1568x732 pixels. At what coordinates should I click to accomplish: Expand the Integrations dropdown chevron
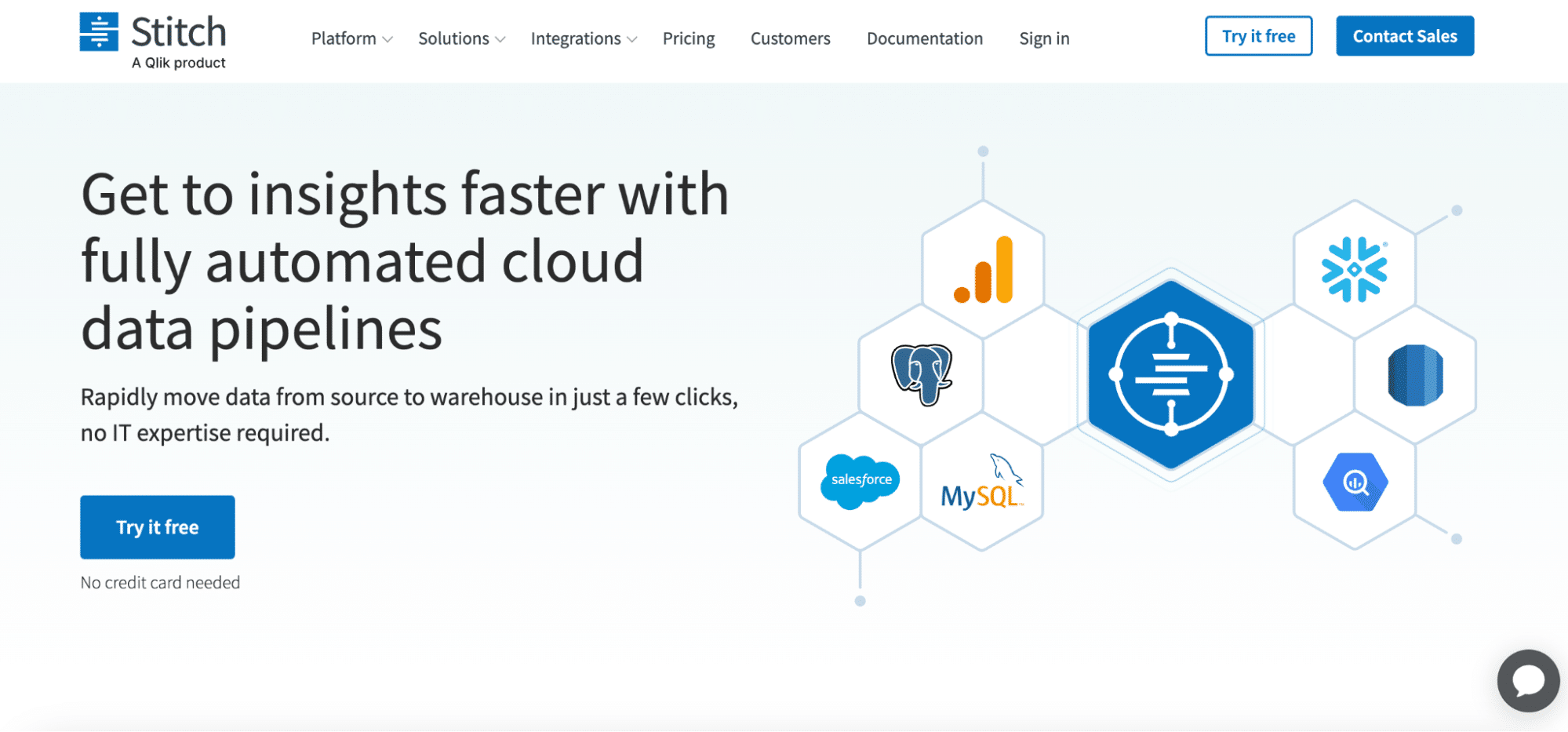point(632,39)
